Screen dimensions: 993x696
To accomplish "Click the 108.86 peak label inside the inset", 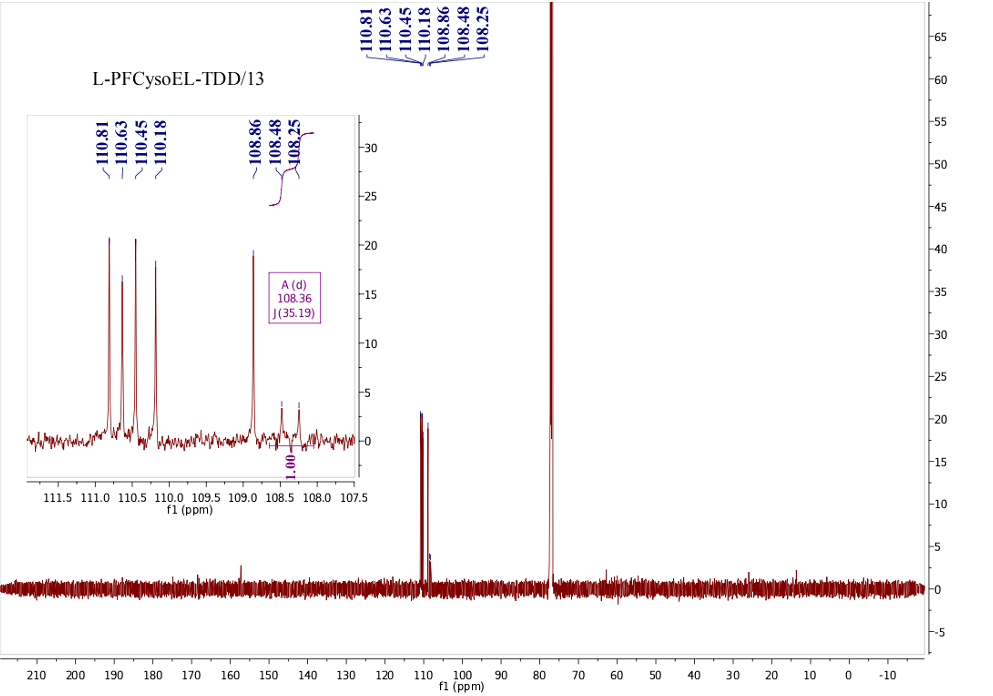I will (256, 141).
